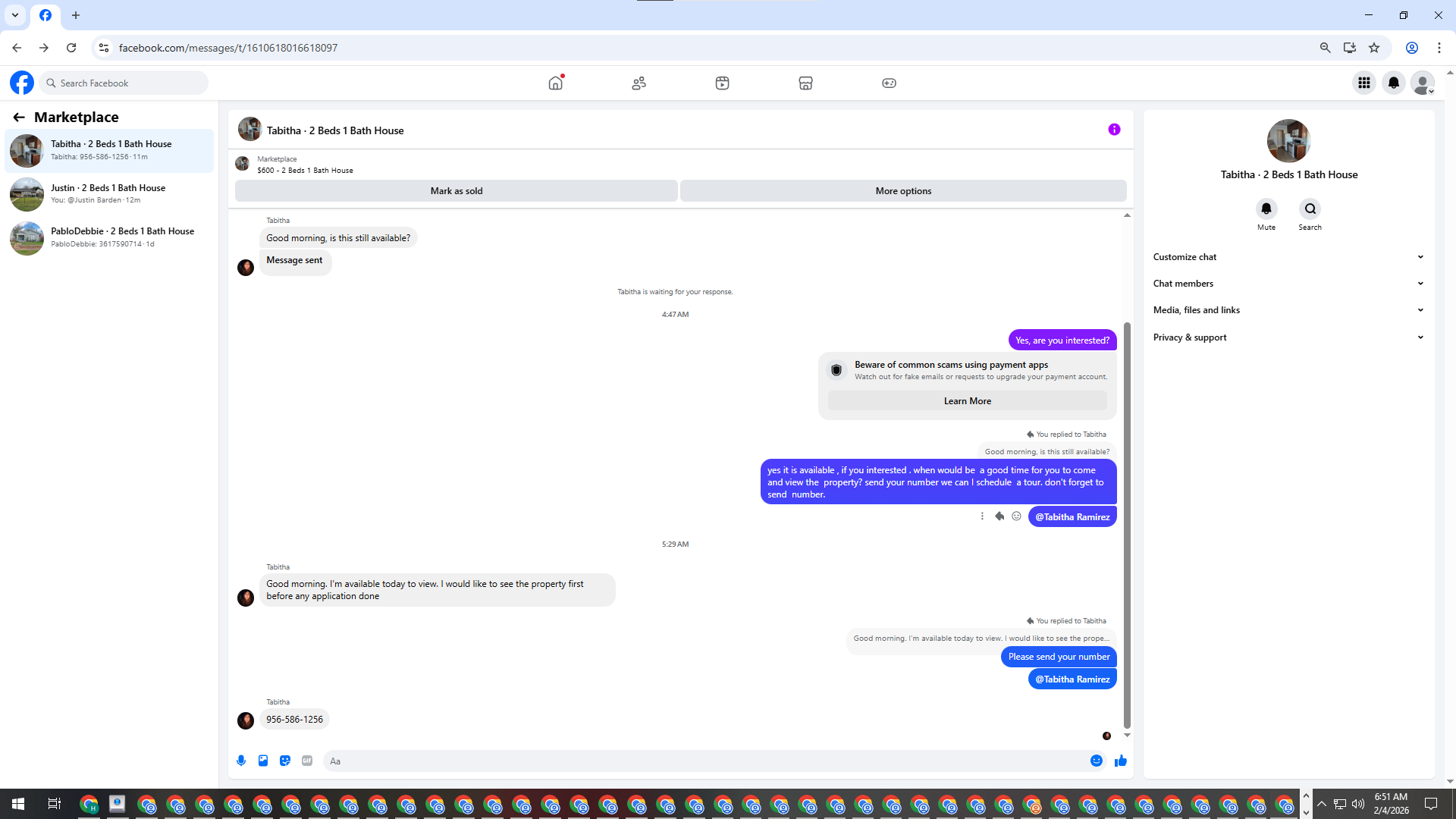This screenshot has width=1456, height=819.
Task: Send a thumbs-up like
Action: tap(1121, 761)
